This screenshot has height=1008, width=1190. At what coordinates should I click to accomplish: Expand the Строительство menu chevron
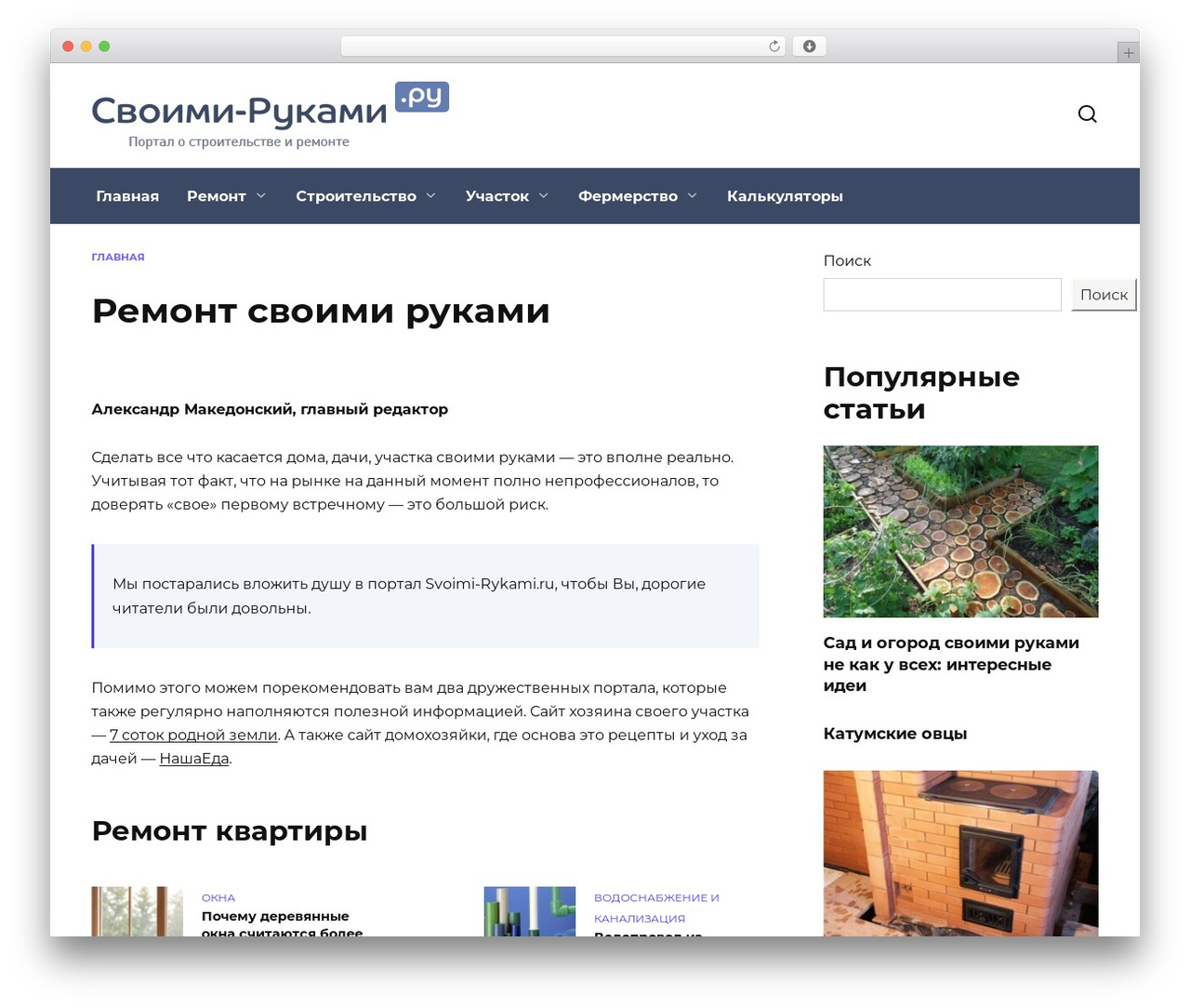click(x=431, y=195)
